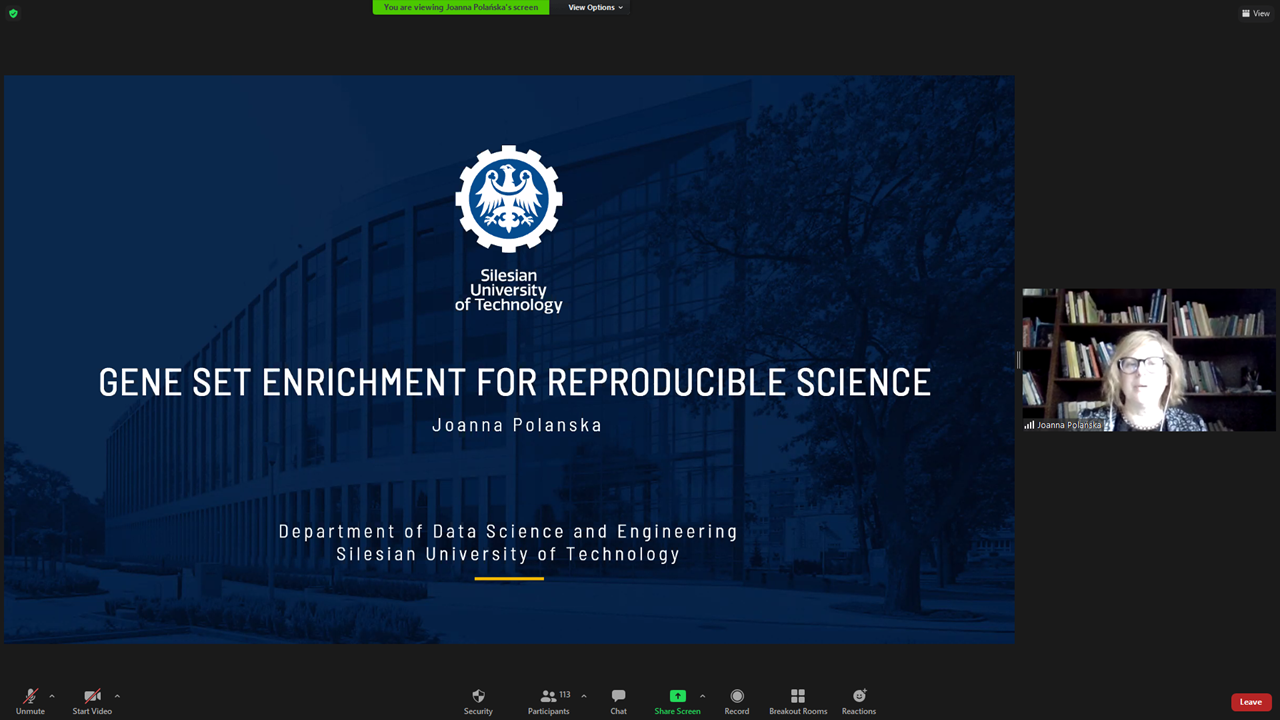Expand video options arrow beside Start Video

(117, 696)
